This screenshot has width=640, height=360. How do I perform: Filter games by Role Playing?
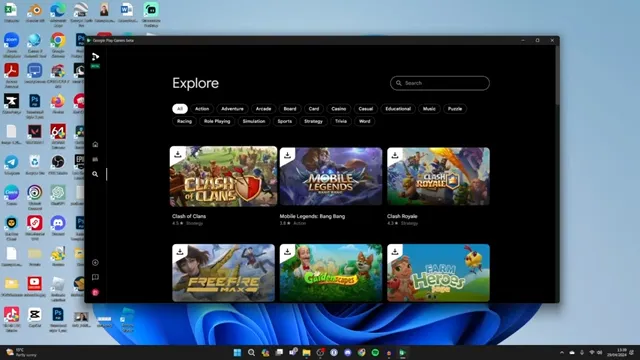tap(217, 121)
